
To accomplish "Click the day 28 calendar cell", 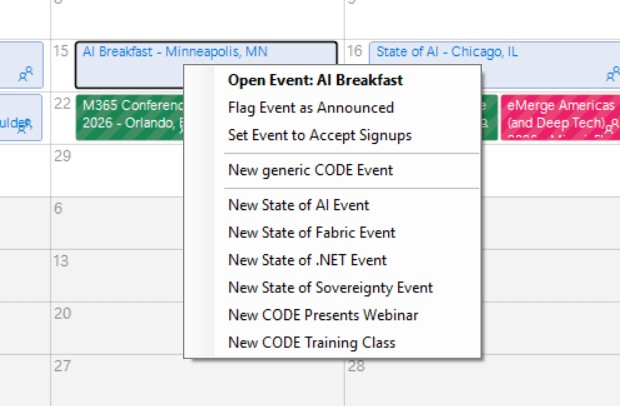I will pos(480,385).
